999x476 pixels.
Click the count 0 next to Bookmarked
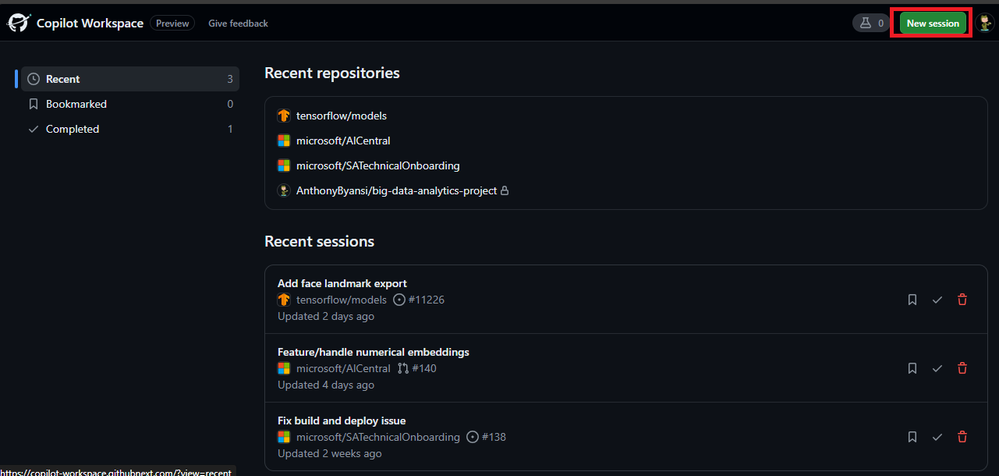click(230, 104)
